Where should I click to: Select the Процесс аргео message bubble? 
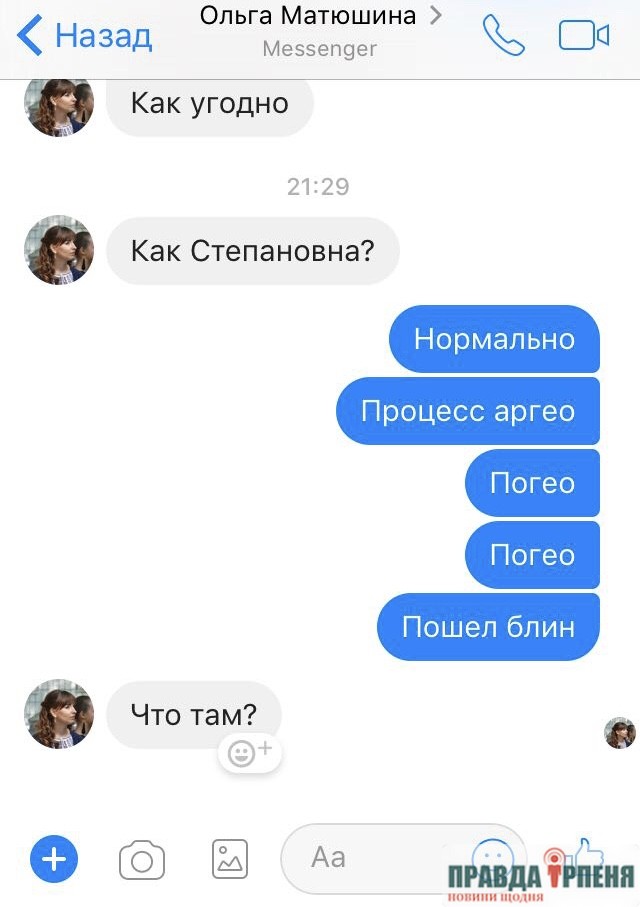coord(468,411)
